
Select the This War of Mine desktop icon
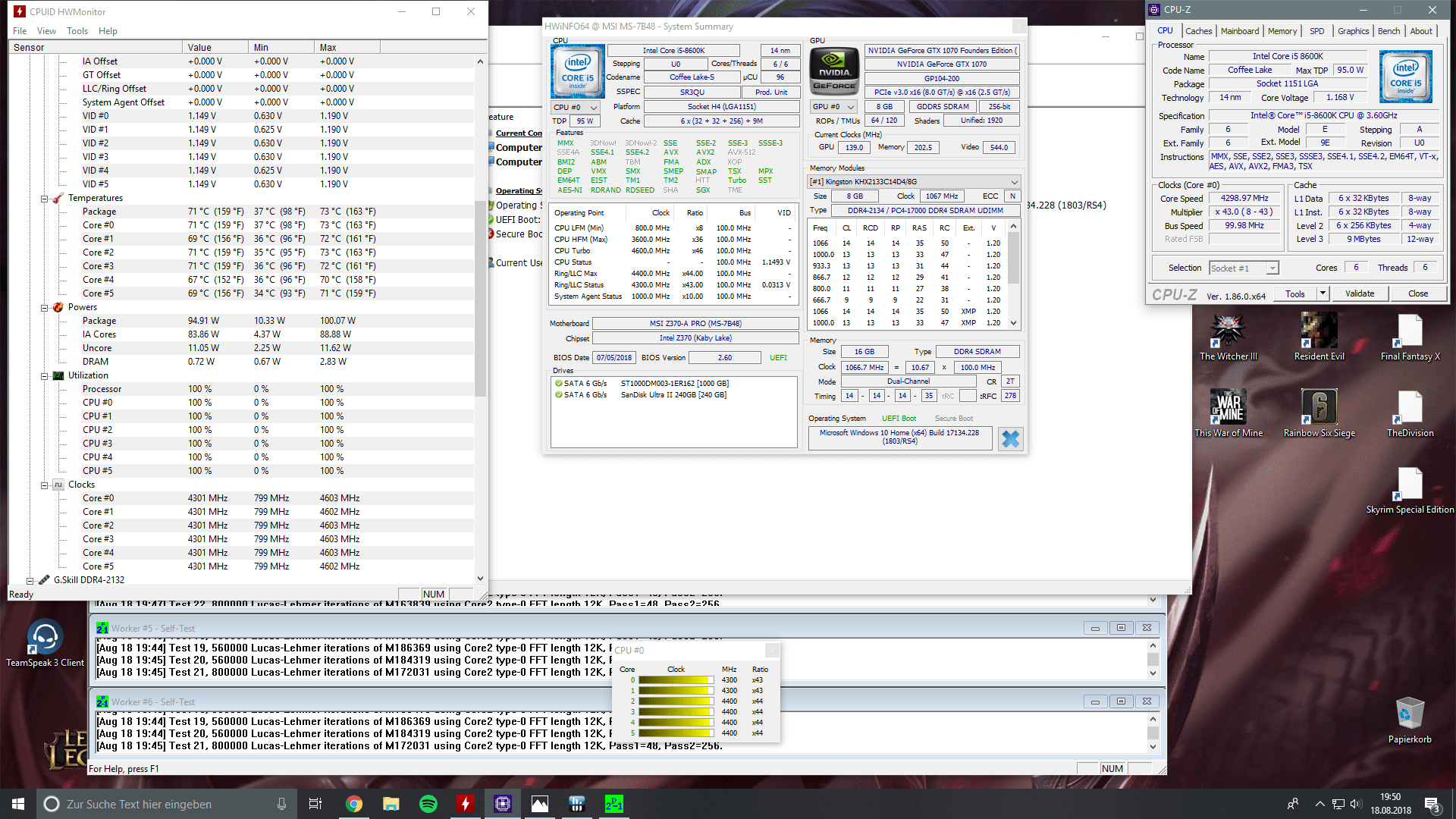pyautogui.click(x=1228, y=414)
